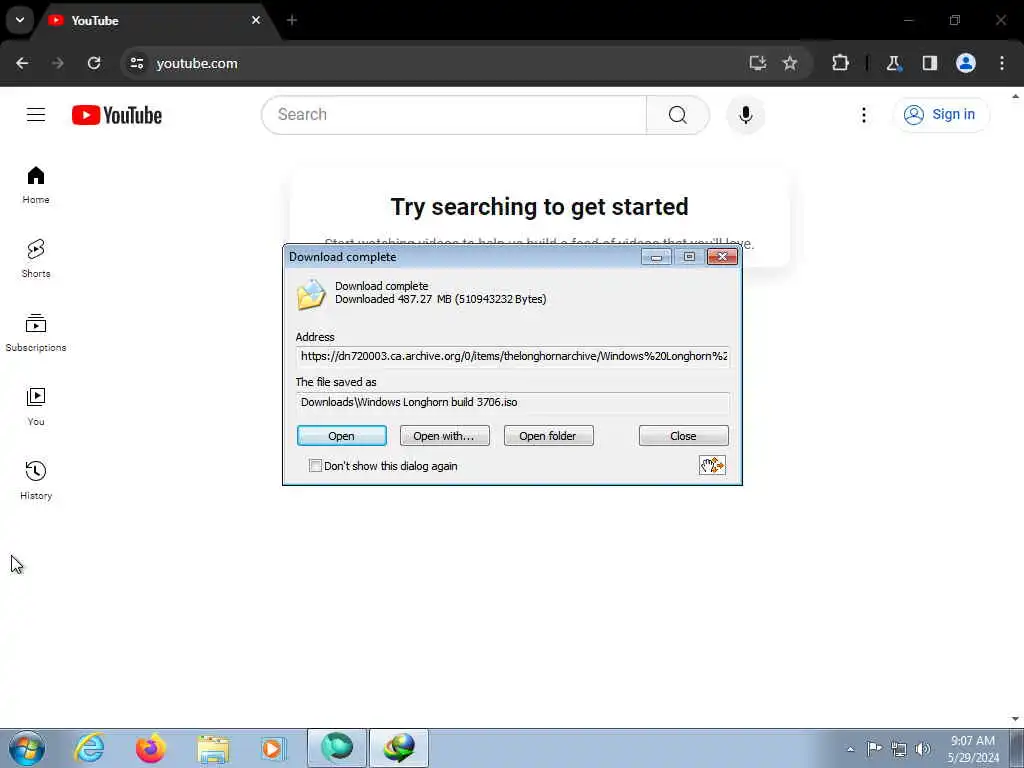Click Open in the download dialog
This screenshot has height=768, width=1024.
[x=342, y=436]
